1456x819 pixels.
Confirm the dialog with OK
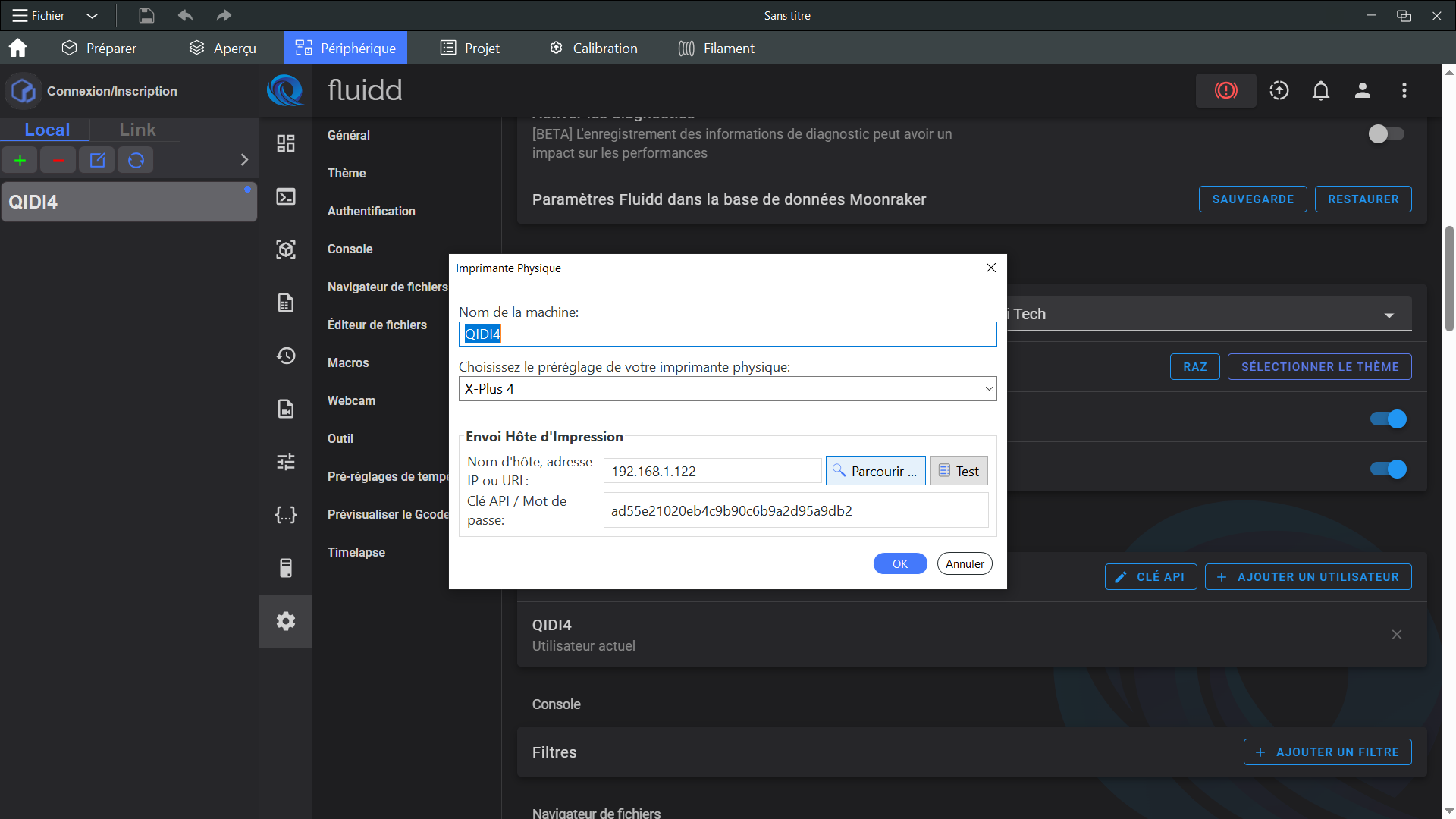[x=900, y=563]
